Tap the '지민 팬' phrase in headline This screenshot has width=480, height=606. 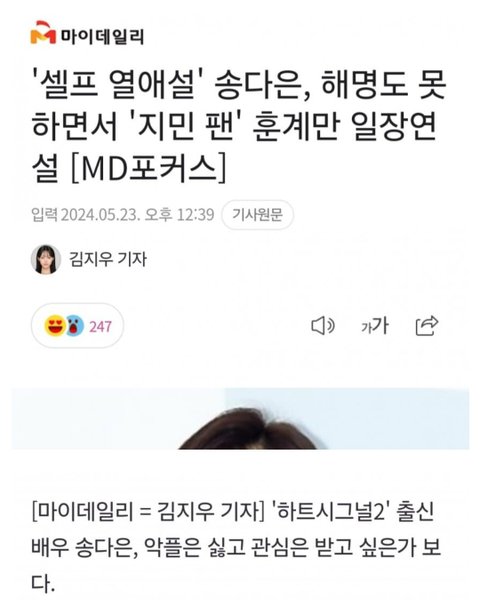[186, 126]
